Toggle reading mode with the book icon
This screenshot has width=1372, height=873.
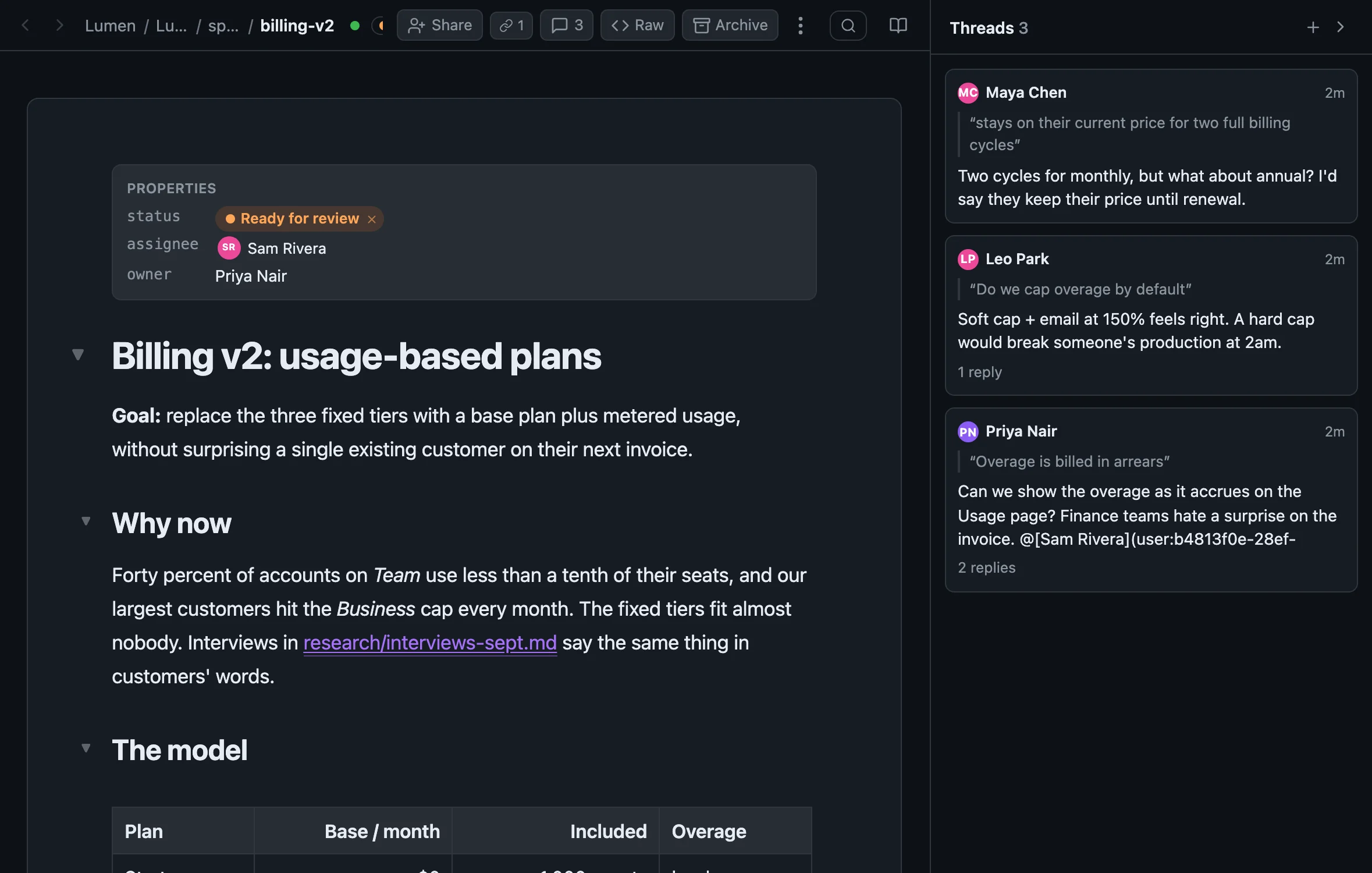pyautogui.click(x=898, y=26)
